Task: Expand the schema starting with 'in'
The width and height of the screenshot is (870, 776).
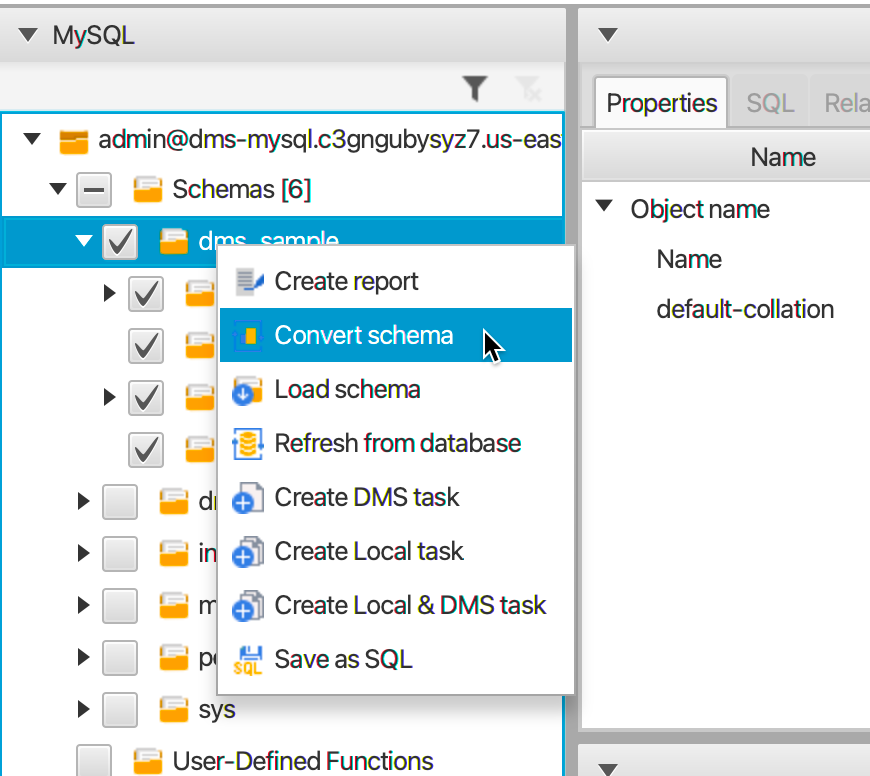Action: point(83,552)
